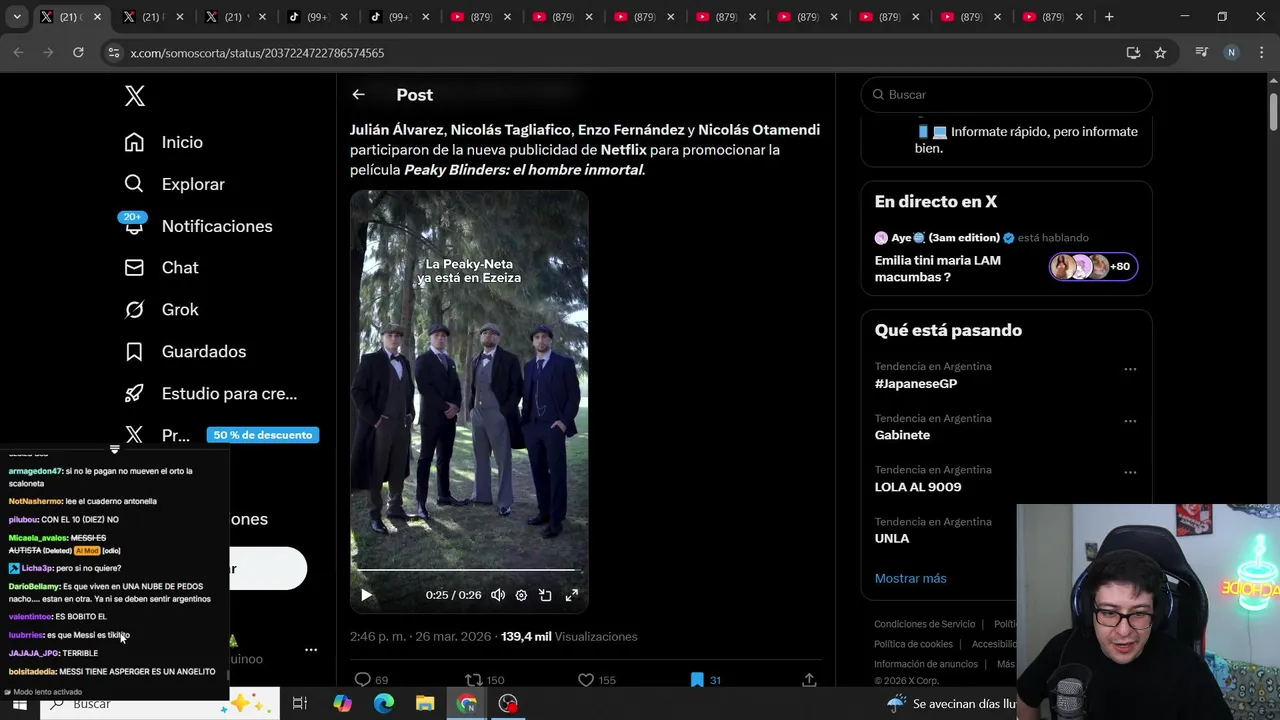Open the UNLA trend
Image resolution: width=1280 pixels, height=720 pixels.
(892, 538)
